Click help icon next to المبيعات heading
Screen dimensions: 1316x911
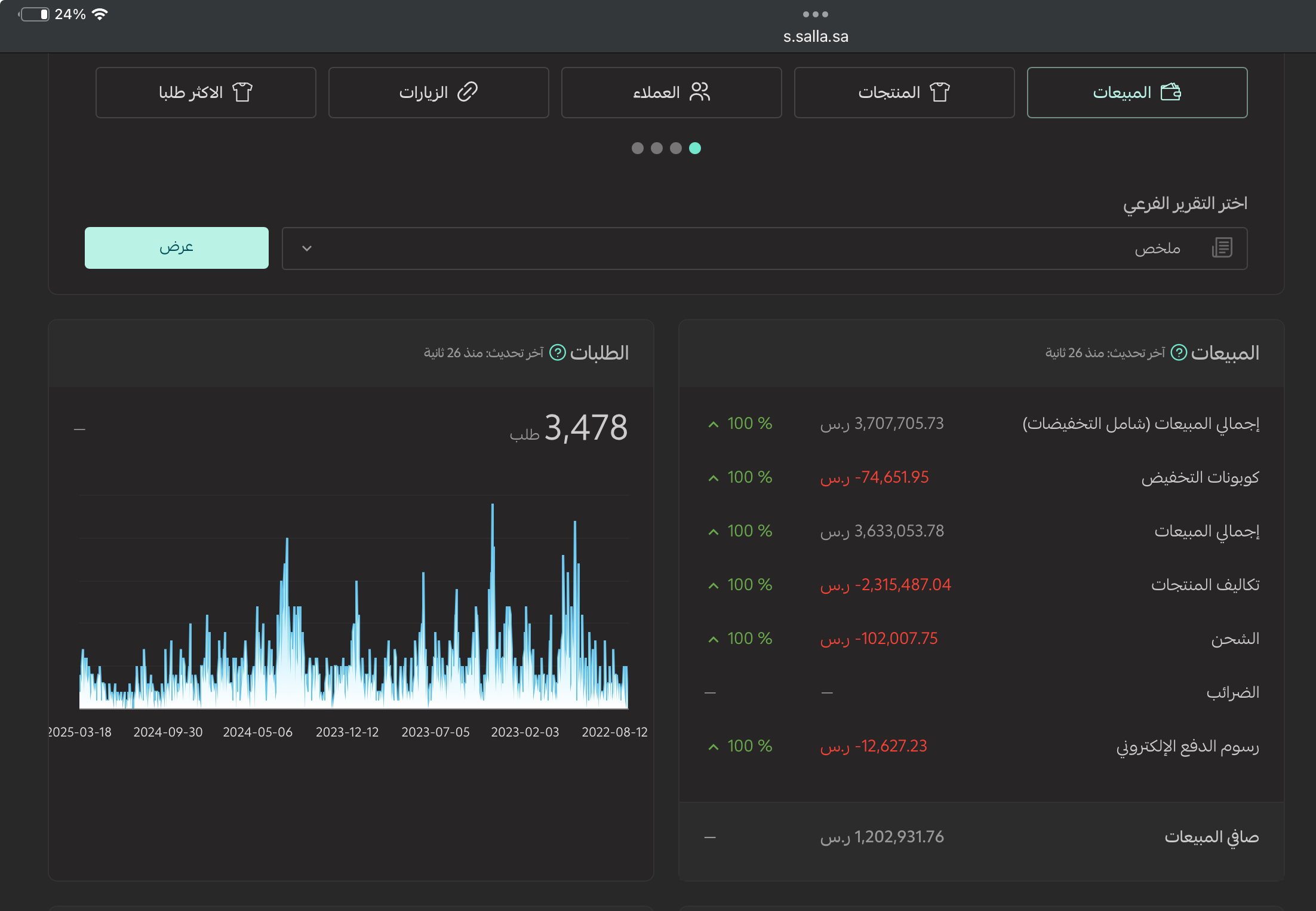pyautogui.click(x=1178, y=352)
